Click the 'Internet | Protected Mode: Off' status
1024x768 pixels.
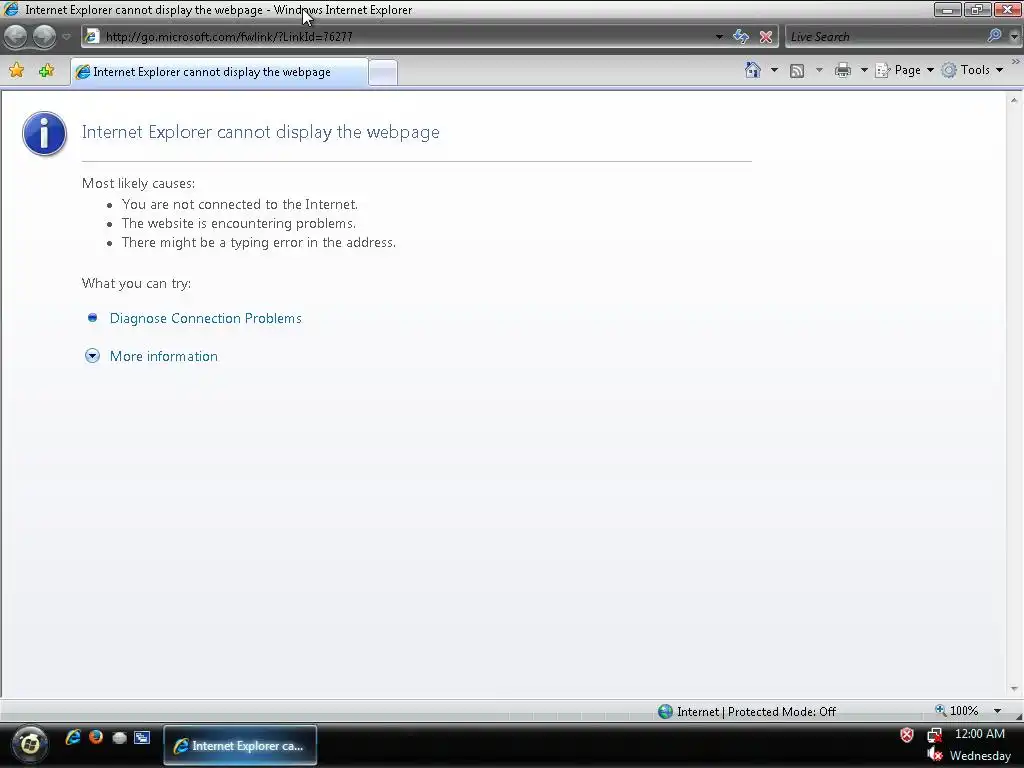coord(747,711)
